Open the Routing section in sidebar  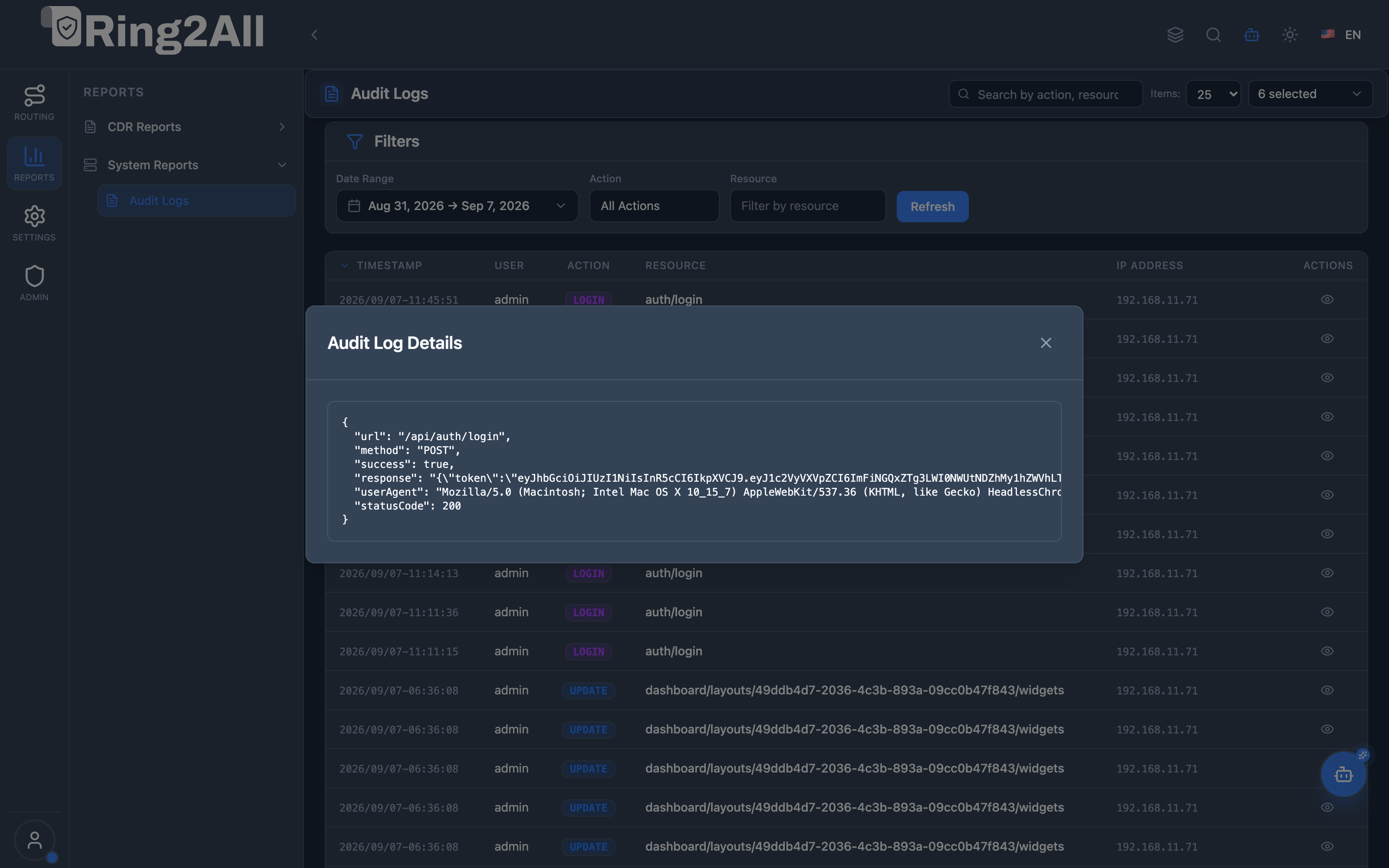(34, 103)
